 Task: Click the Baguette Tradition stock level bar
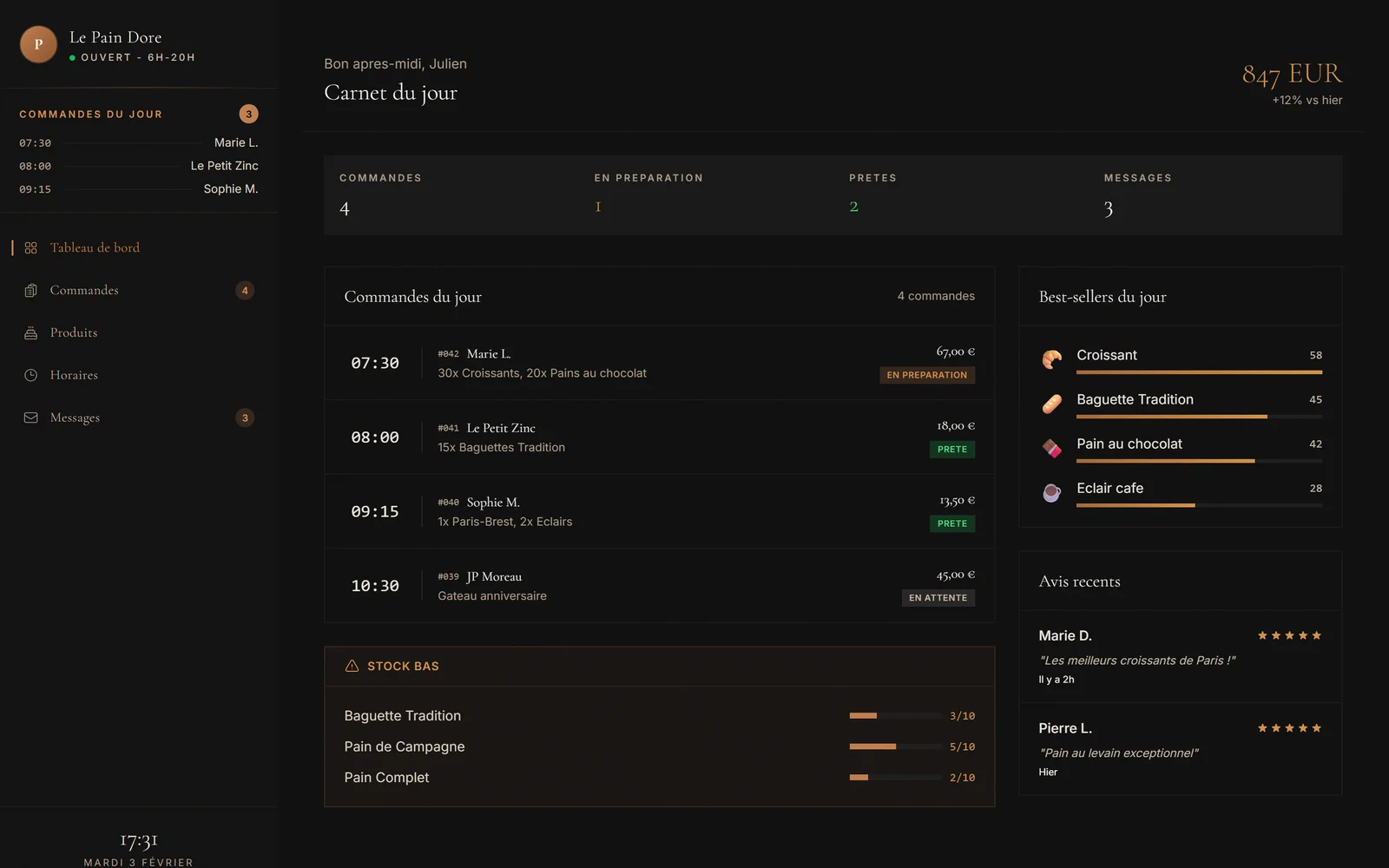tap(895, 716)
